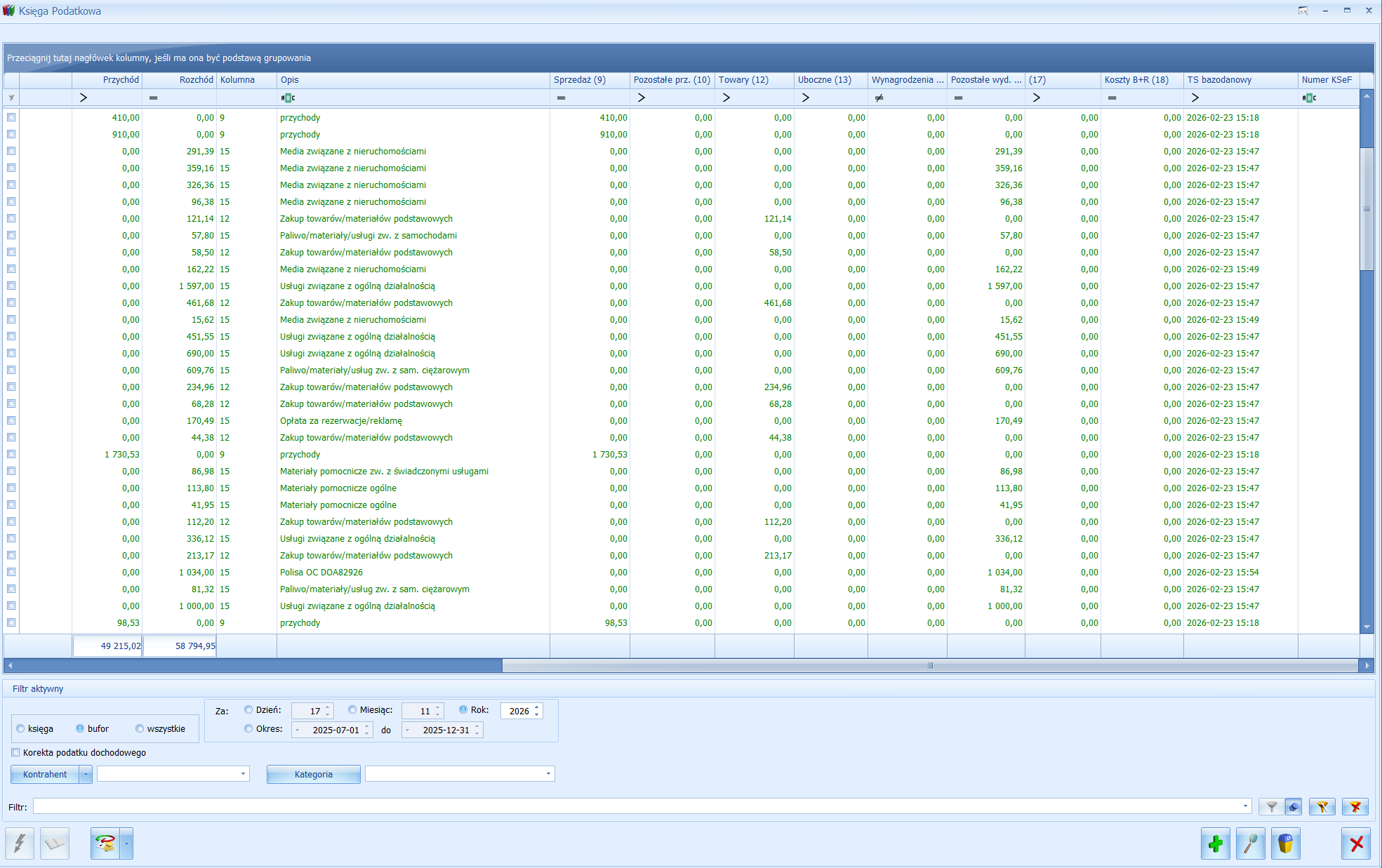Click the green plus add entry icon

tap(1216, 843)
